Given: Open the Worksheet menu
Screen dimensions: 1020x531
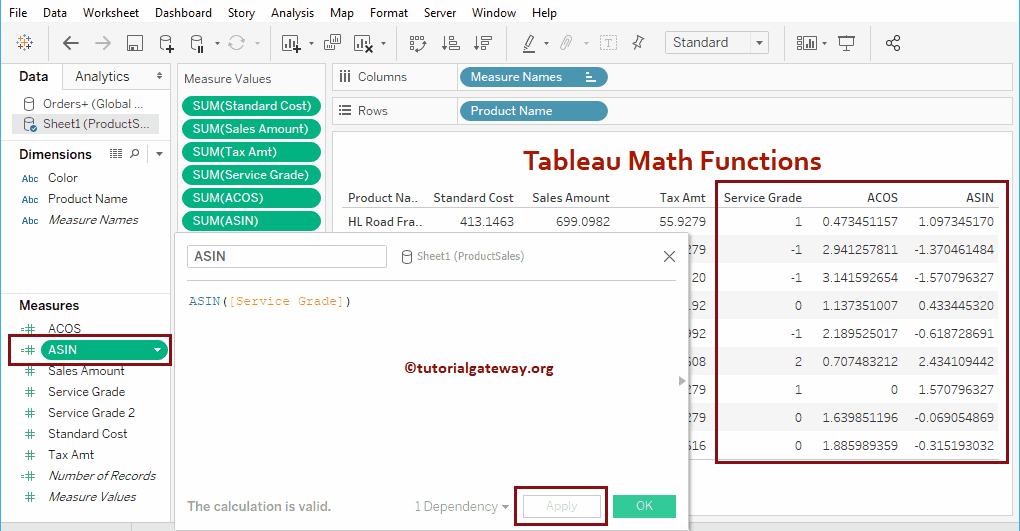Looking at the screenshot, I should tap(111, 13).
